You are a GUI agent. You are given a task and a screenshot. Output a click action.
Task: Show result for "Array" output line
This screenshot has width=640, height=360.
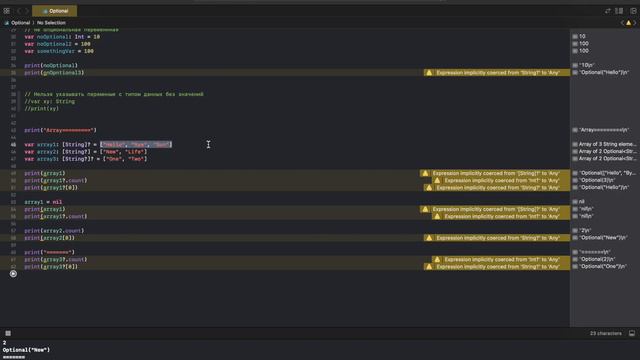point(575,130)
